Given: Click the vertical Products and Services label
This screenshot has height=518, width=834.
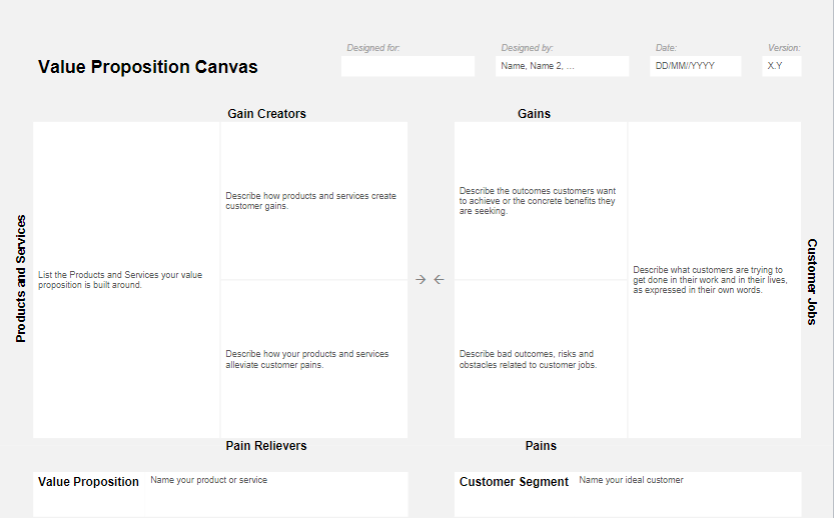Looking at the screenshot, I should pos(20,279).
